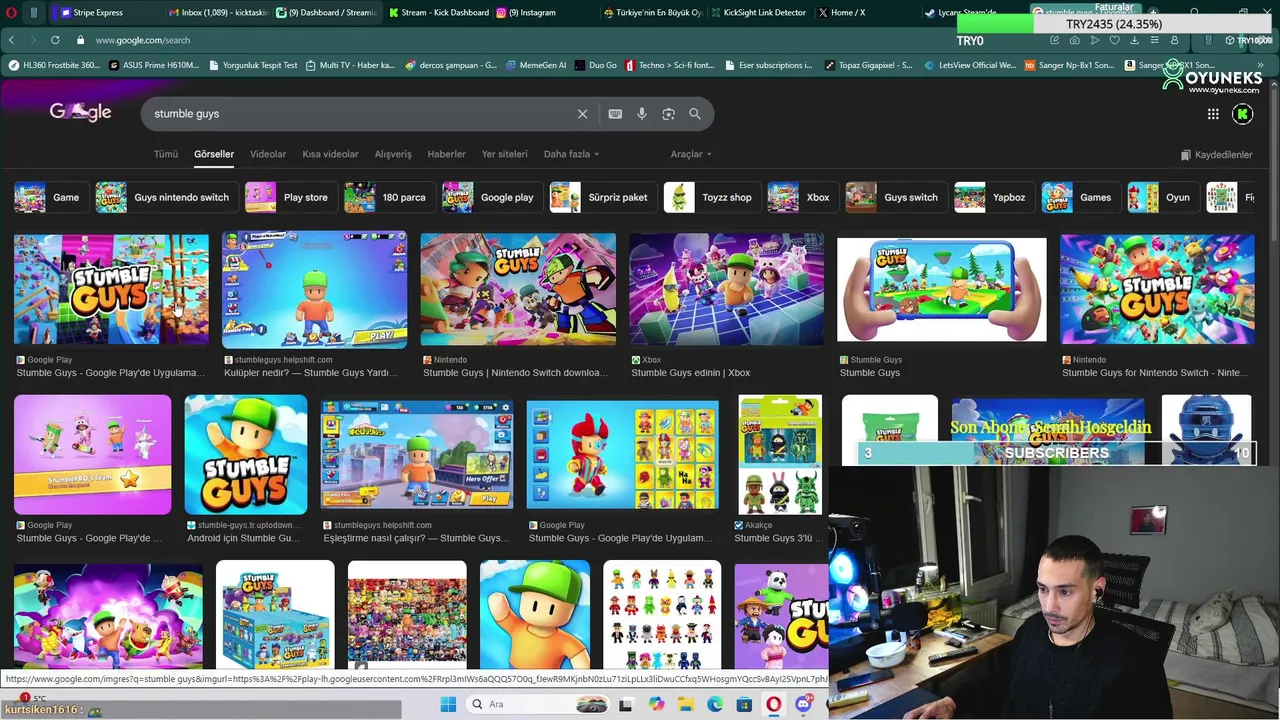This screenshot has height=720, width=1280.
Task: Expand the Araçlar tools dropdown
Action: (691, 154)
